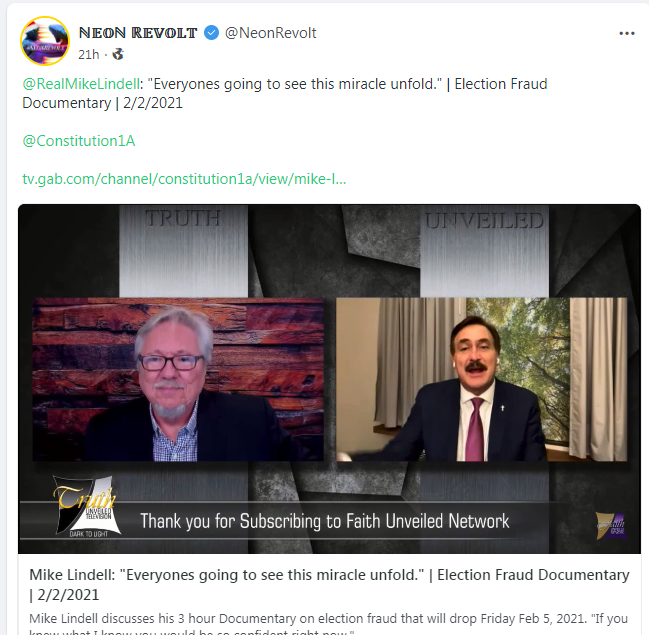The width and height of the screenshot is (649, 635).
Task: Open the video preview thumbnail
Action: [329, 379]
